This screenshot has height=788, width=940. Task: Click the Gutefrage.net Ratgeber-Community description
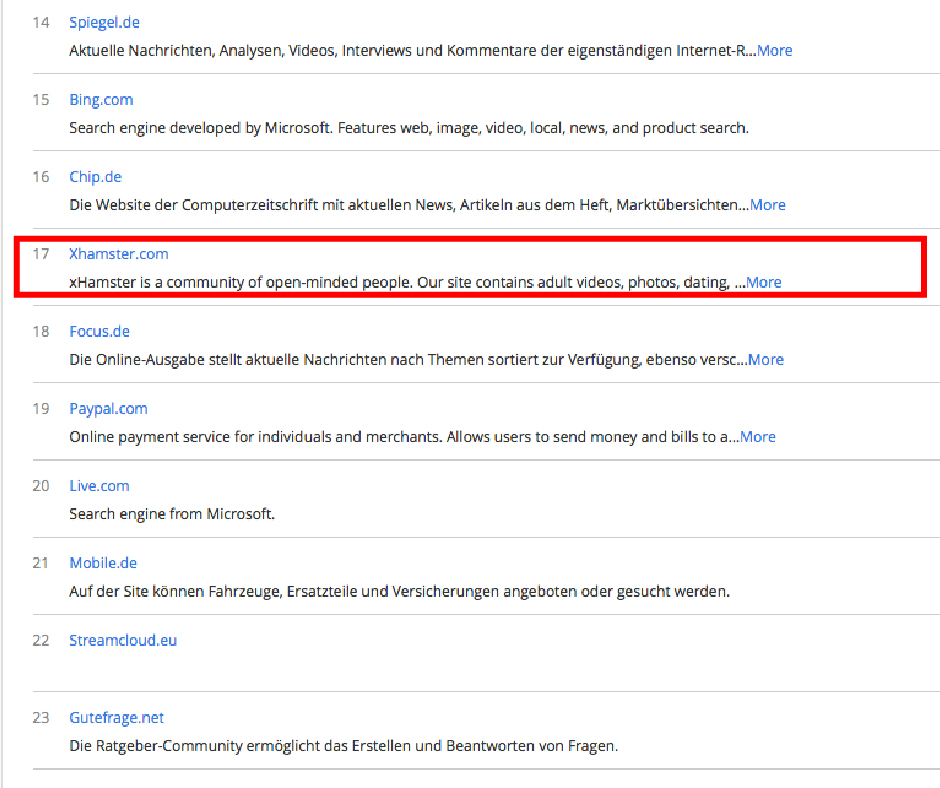click(x=344, y=747)
